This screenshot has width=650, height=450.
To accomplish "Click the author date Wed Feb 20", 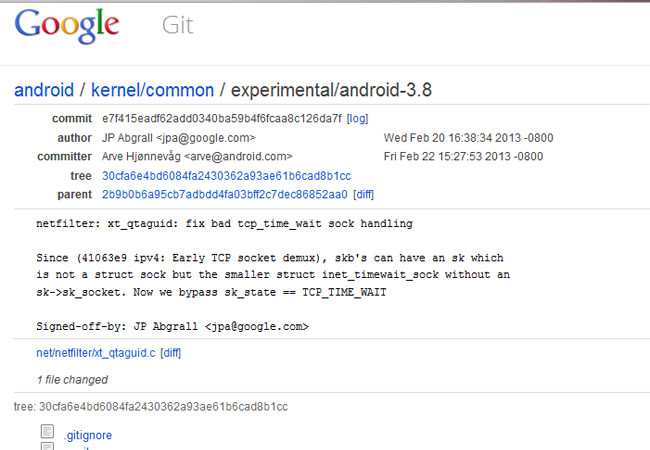I will 468,138.
